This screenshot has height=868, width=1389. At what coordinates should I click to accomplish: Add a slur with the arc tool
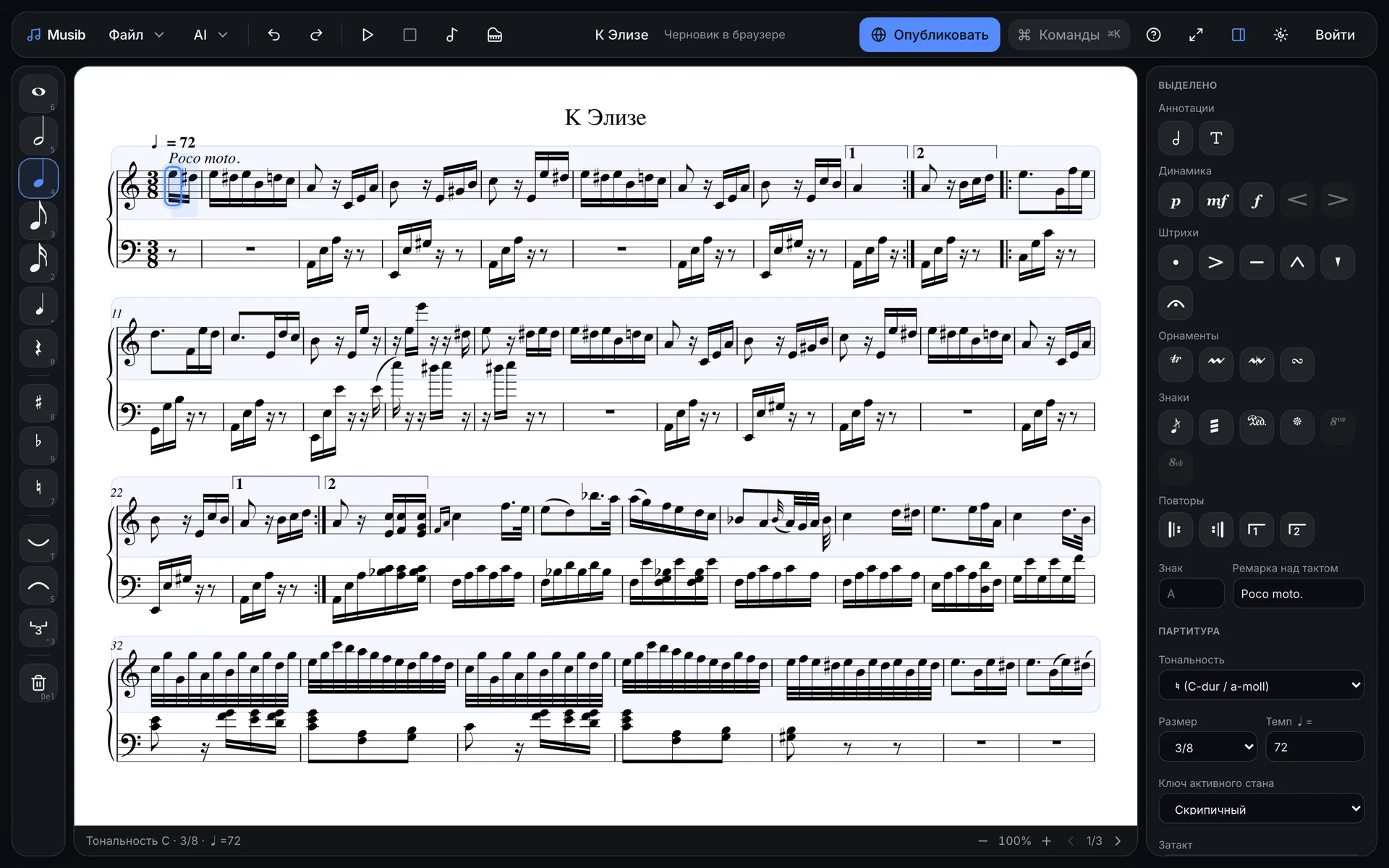pos(38,585)
